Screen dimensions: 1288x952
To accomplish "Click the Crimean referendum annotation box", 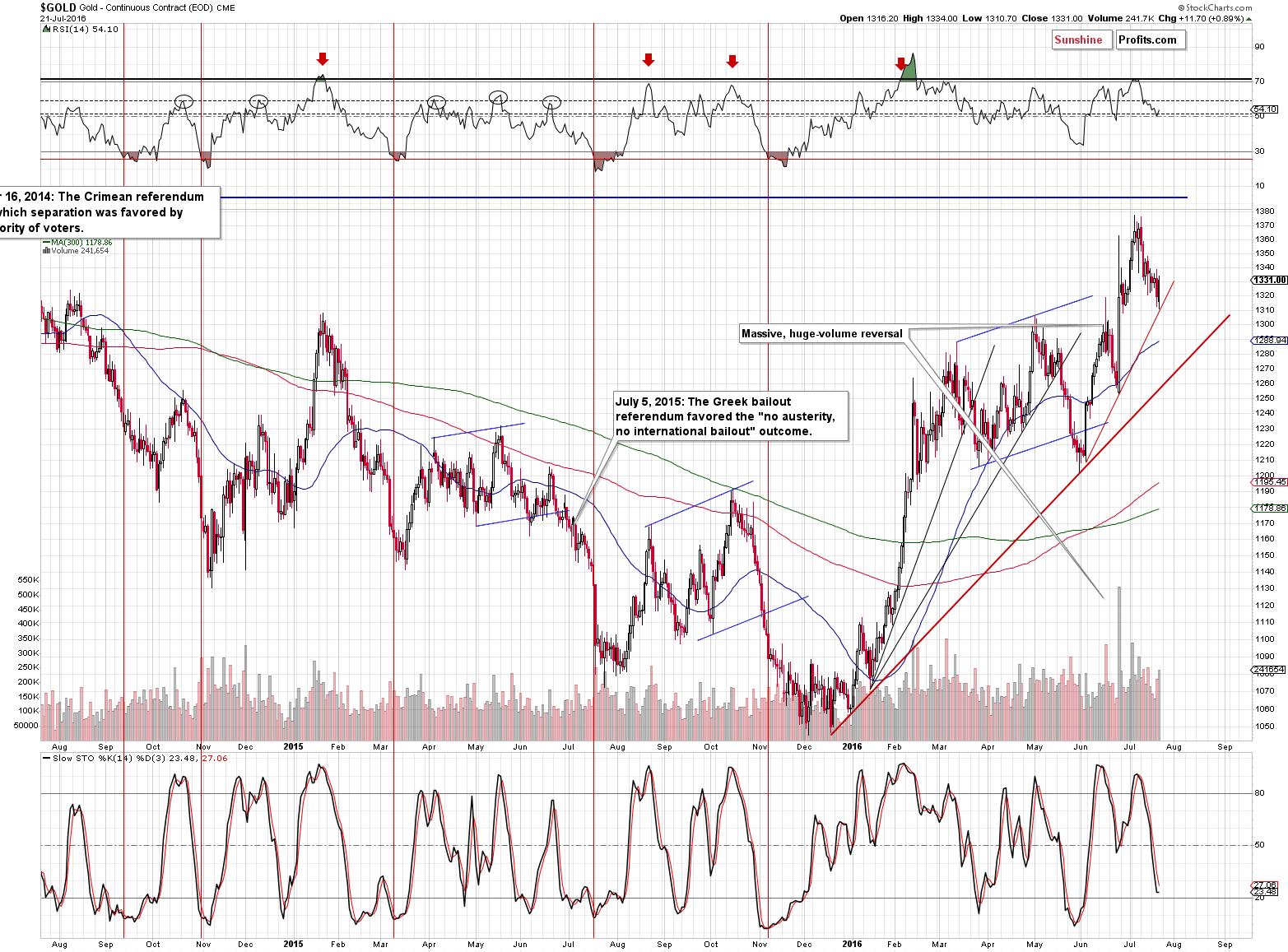I will (109, 212).
